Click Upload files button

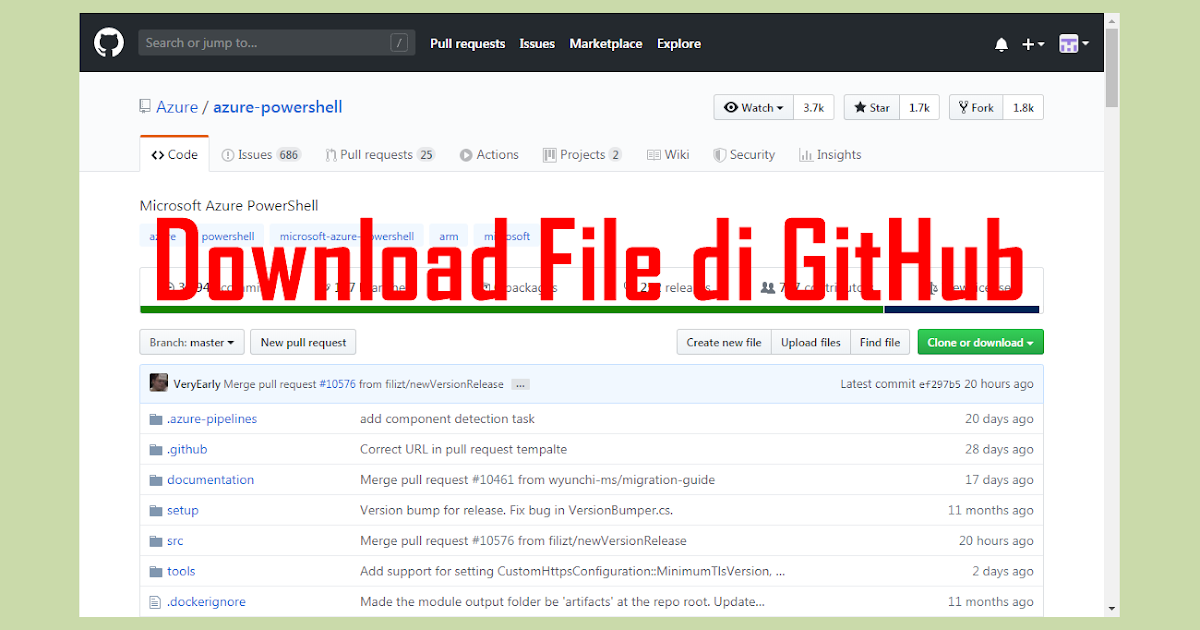point(811,342)
